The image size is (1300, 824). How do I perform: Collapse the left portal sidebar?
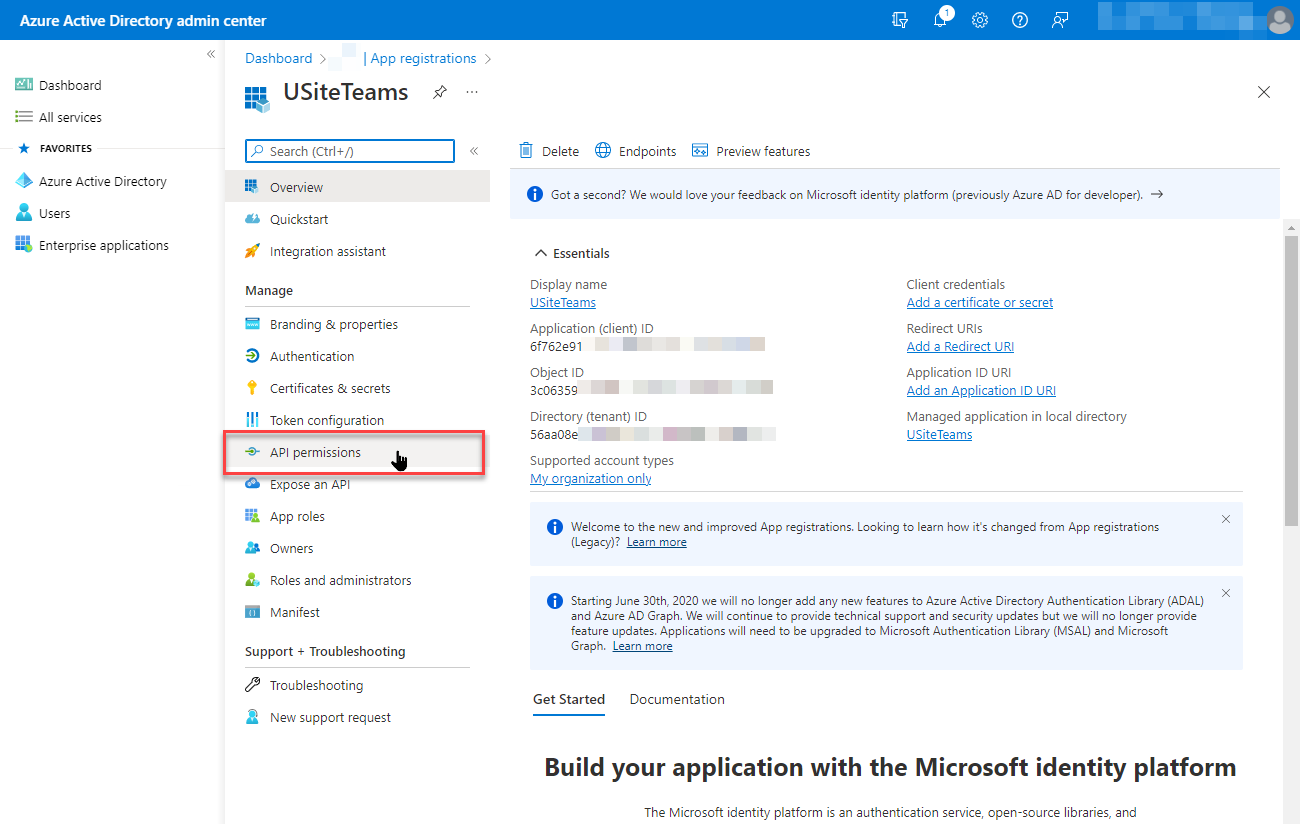tap(211, 54)
